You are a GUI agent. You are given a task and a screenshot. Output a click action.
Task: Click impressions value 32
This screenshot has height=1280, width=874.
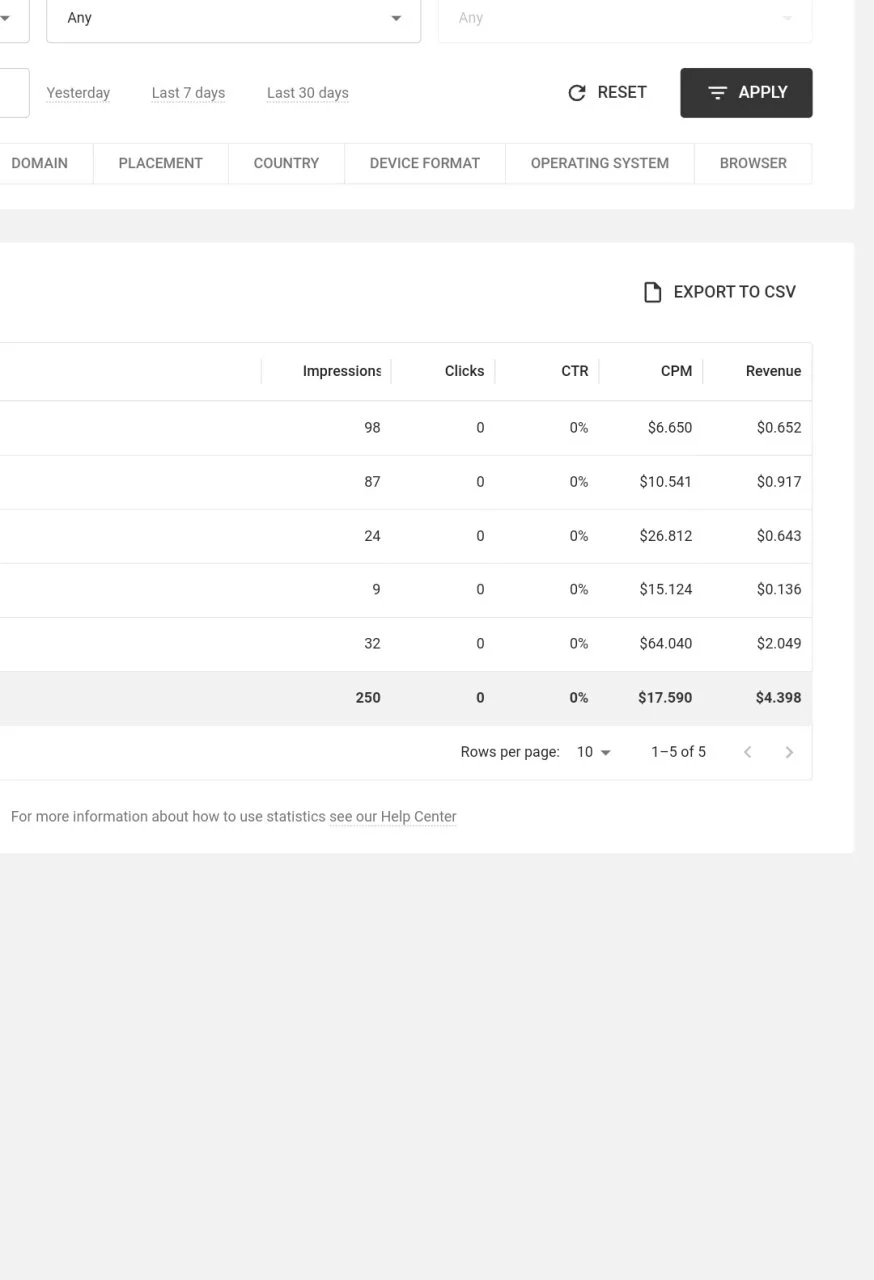tap(372, 644)
